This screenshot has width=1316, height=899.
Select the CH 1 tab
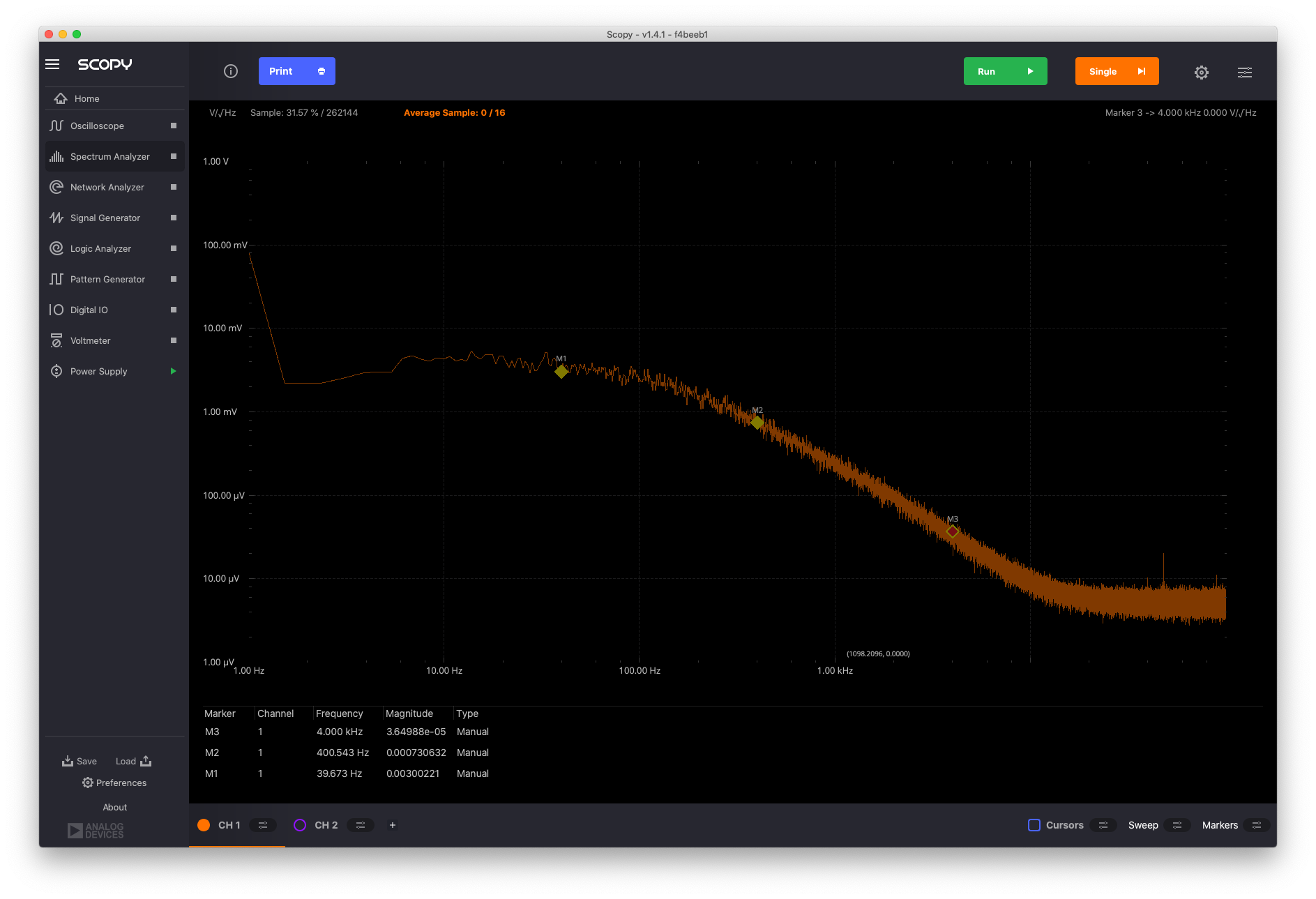(229, 825)
